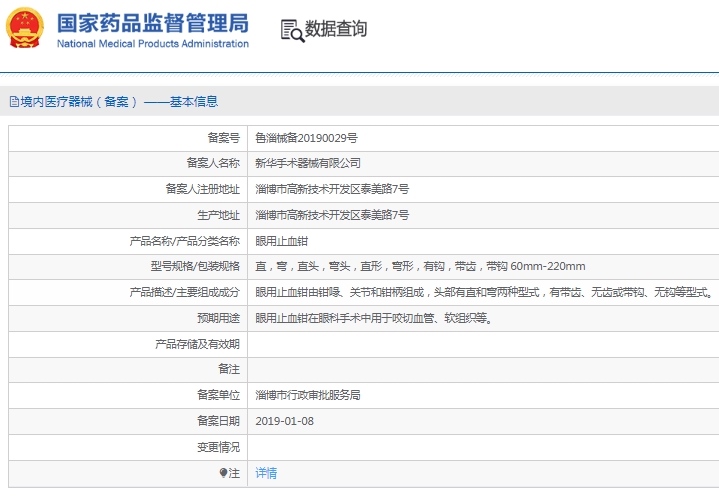Click the product description starting 眼用止血钳由钳喙
The image size is (719, 496).
(484, 292)
